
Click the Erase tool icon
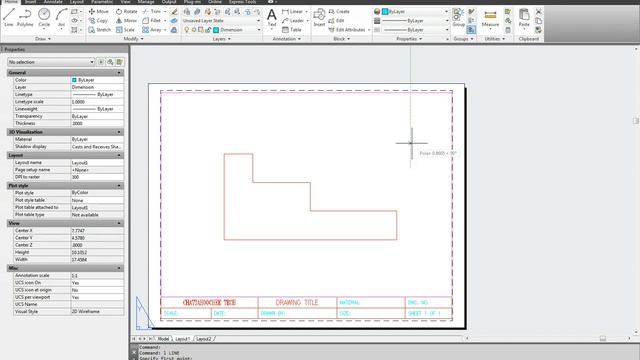174,11
